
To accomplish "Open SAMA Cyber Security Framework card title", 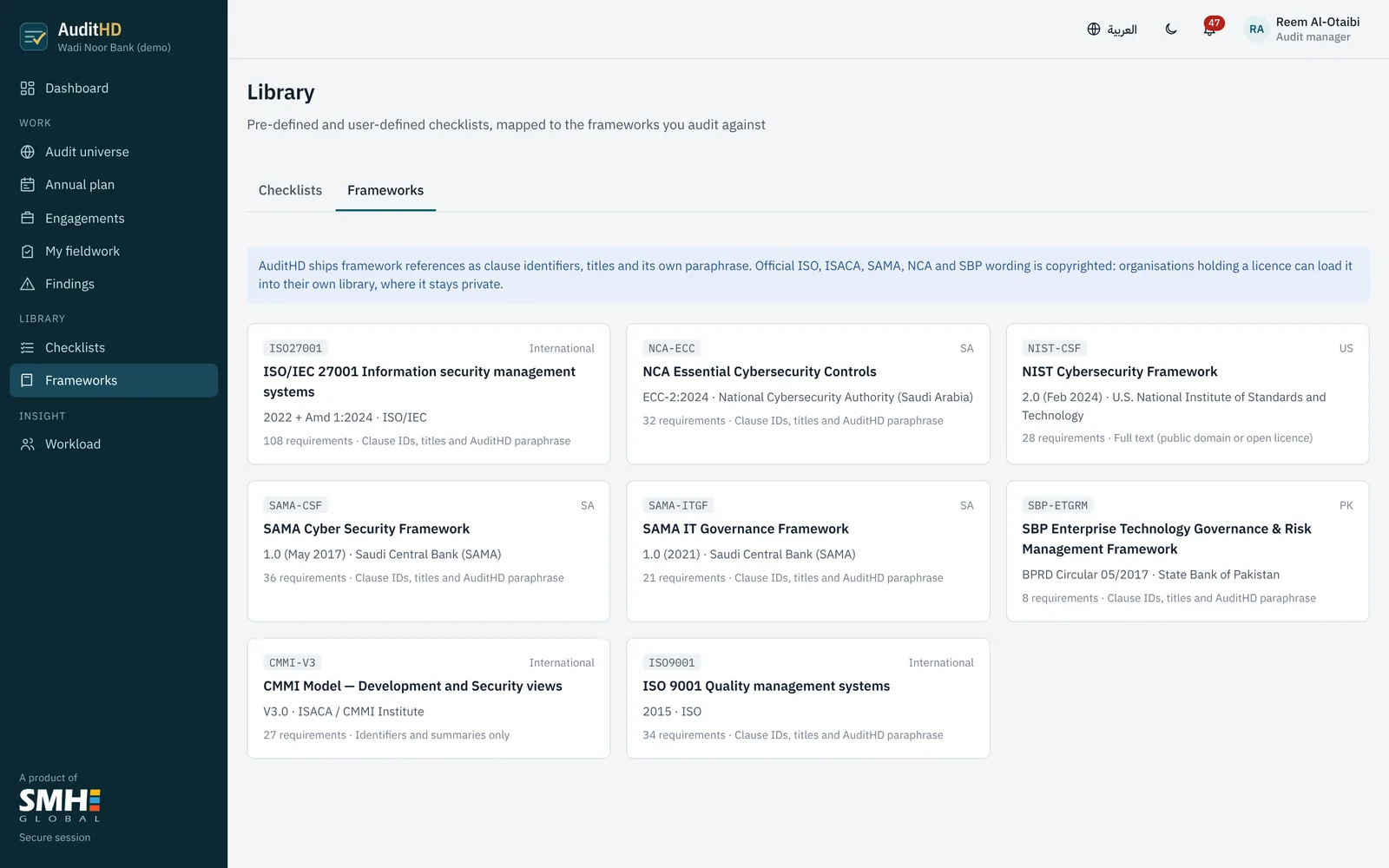I will [366, 529].
